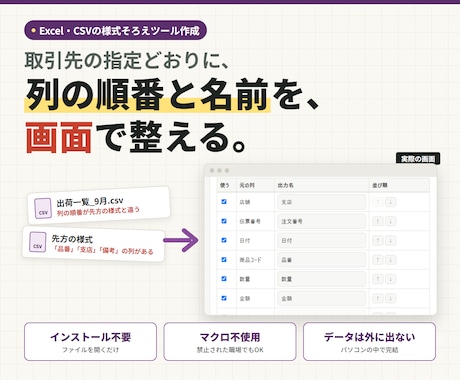Click the 実際の画面 label tag
The height and width of the screenshot is (380, 460).
click(x=418, y=159)
